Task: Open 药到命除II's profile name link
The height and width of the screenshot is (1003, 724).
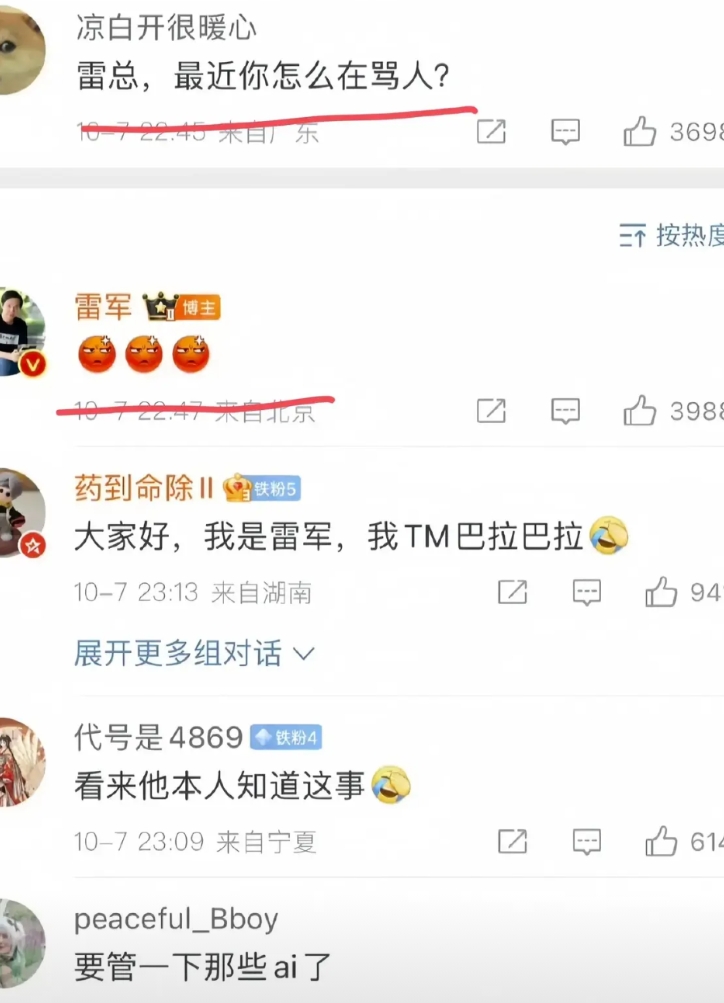Action: pyautogui.click(x=144, y=489)
